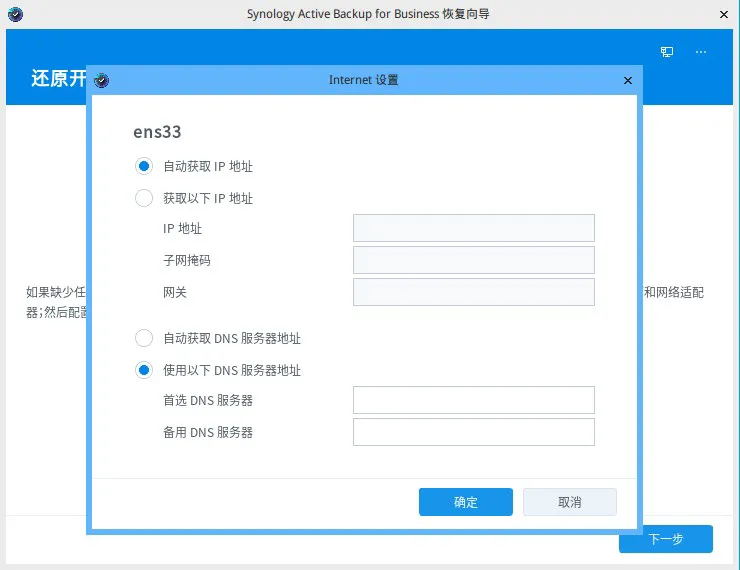Click the ens33 adapter heading
The height and width of the screenshot is (570, 740).
(x=157, y=132)
